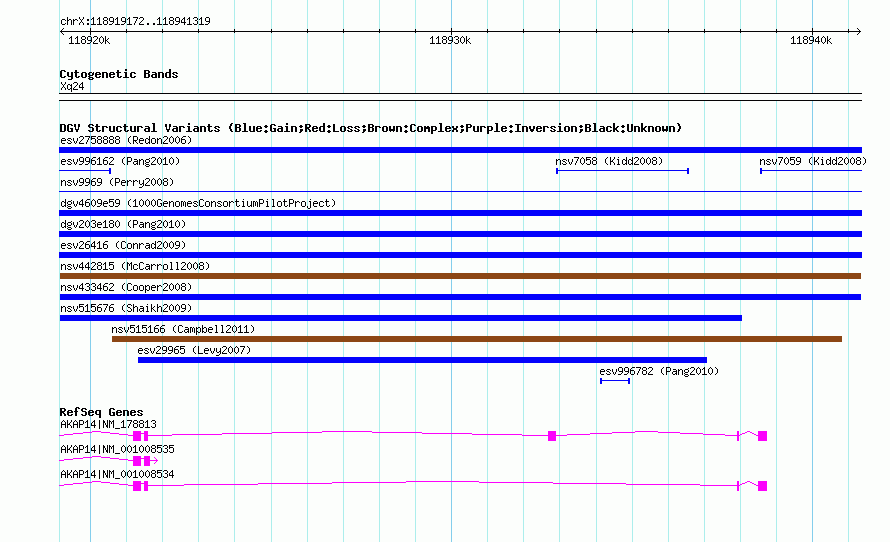This screenshot has height=542, width=890.
Task: Click the nsv9969 (Perry2008) label
Action: [117, 182]
